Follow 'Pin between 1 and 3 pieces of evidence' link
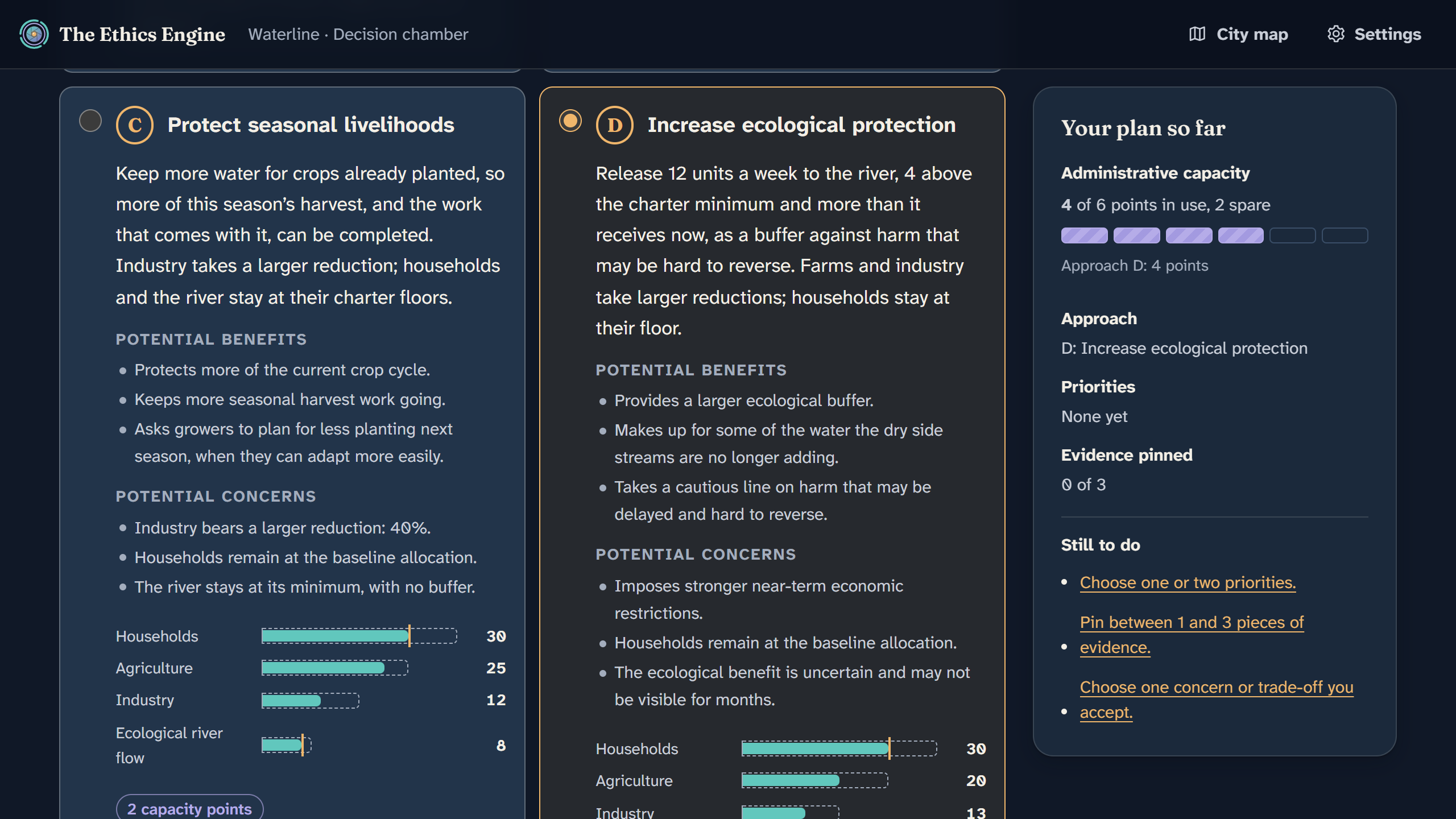 coord(1192,635)
